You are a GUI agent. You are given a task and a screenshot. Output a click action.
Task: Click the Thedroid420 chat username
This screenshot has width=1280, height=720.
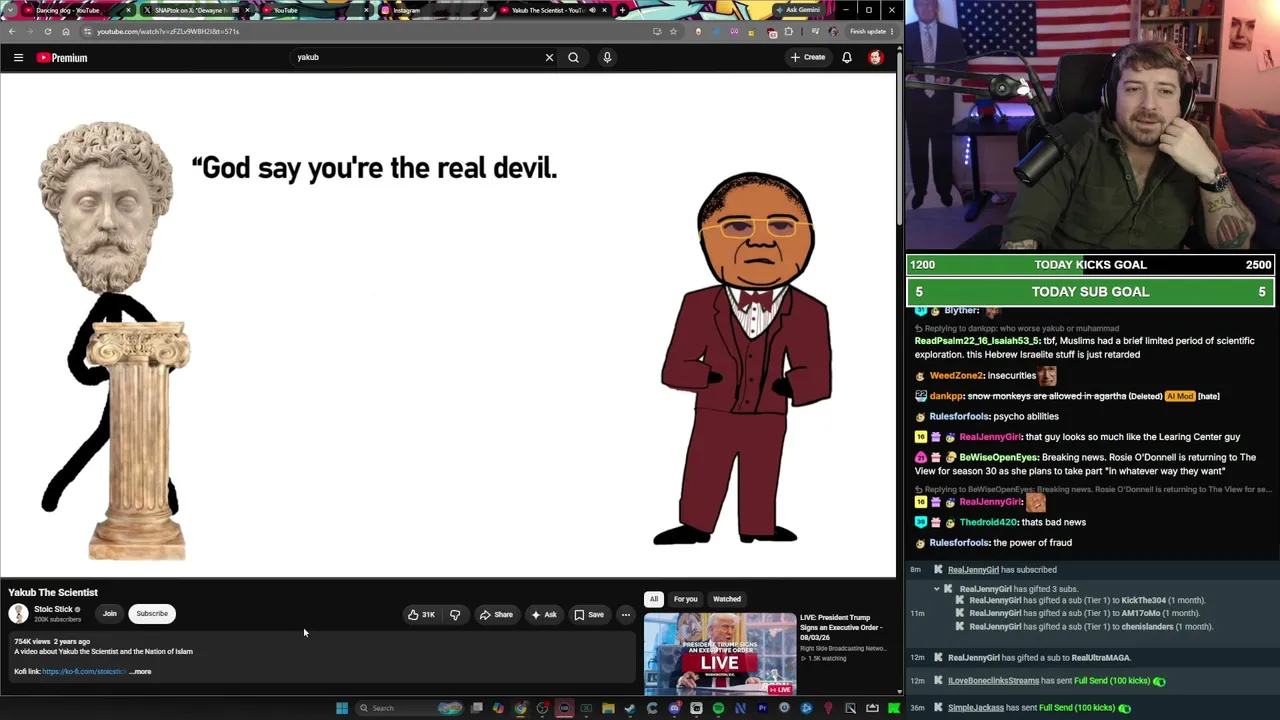pos(988,522)
